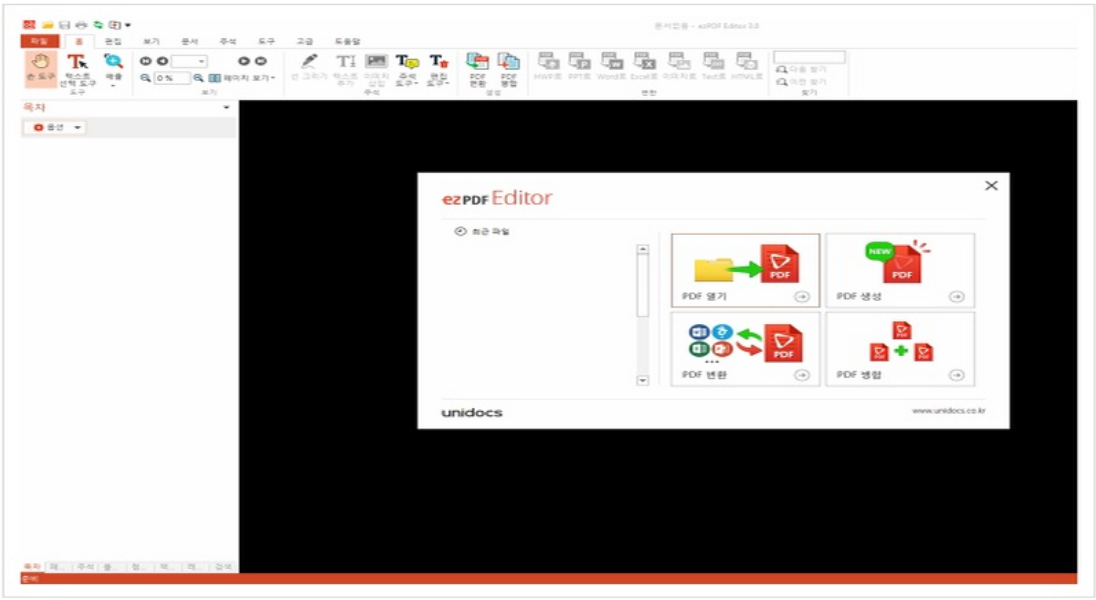
Task: Switch to the Advanced (고급) ribbon tab
Action: [x=305, y=42]
